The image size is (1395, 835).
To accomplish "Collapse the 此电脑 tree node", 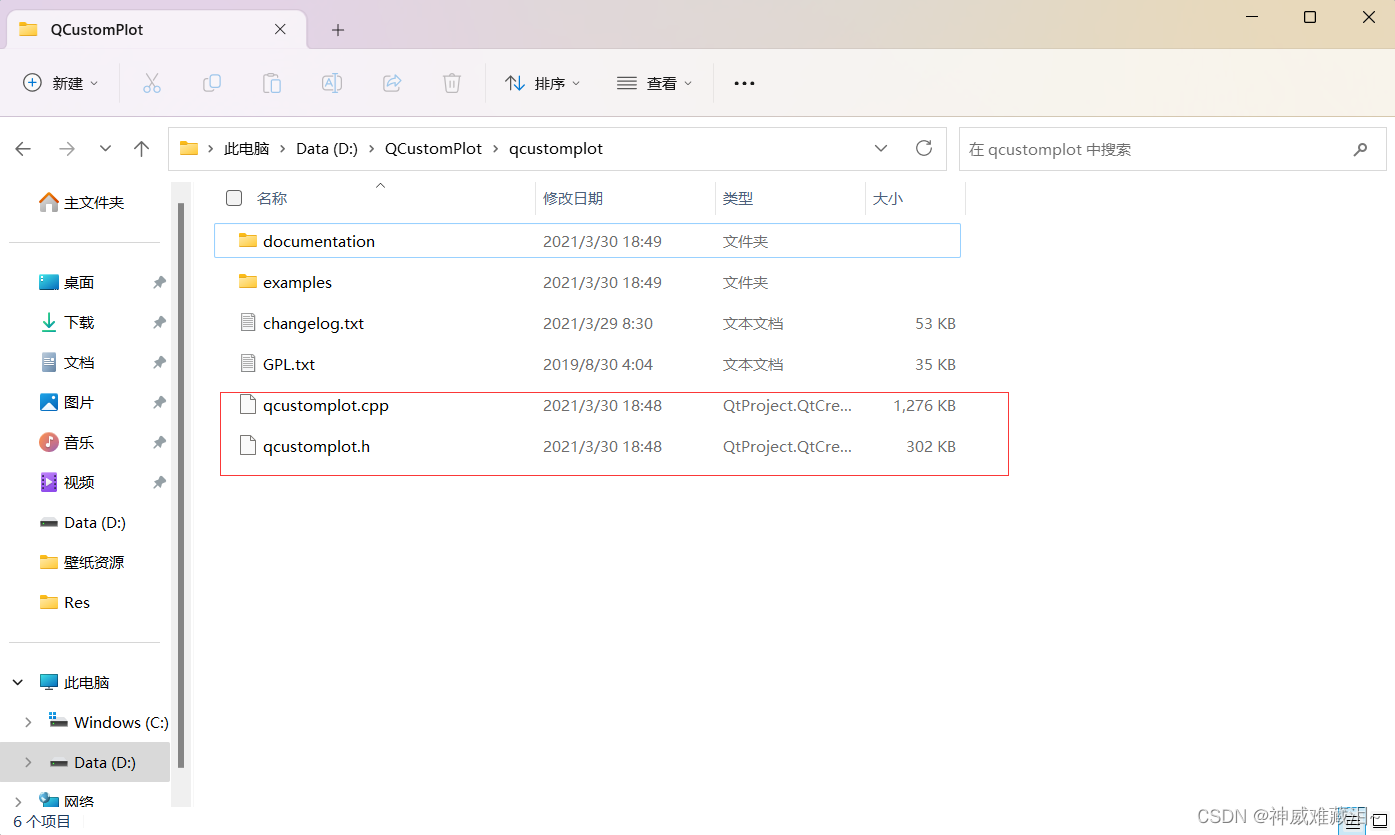I will 18,682.
